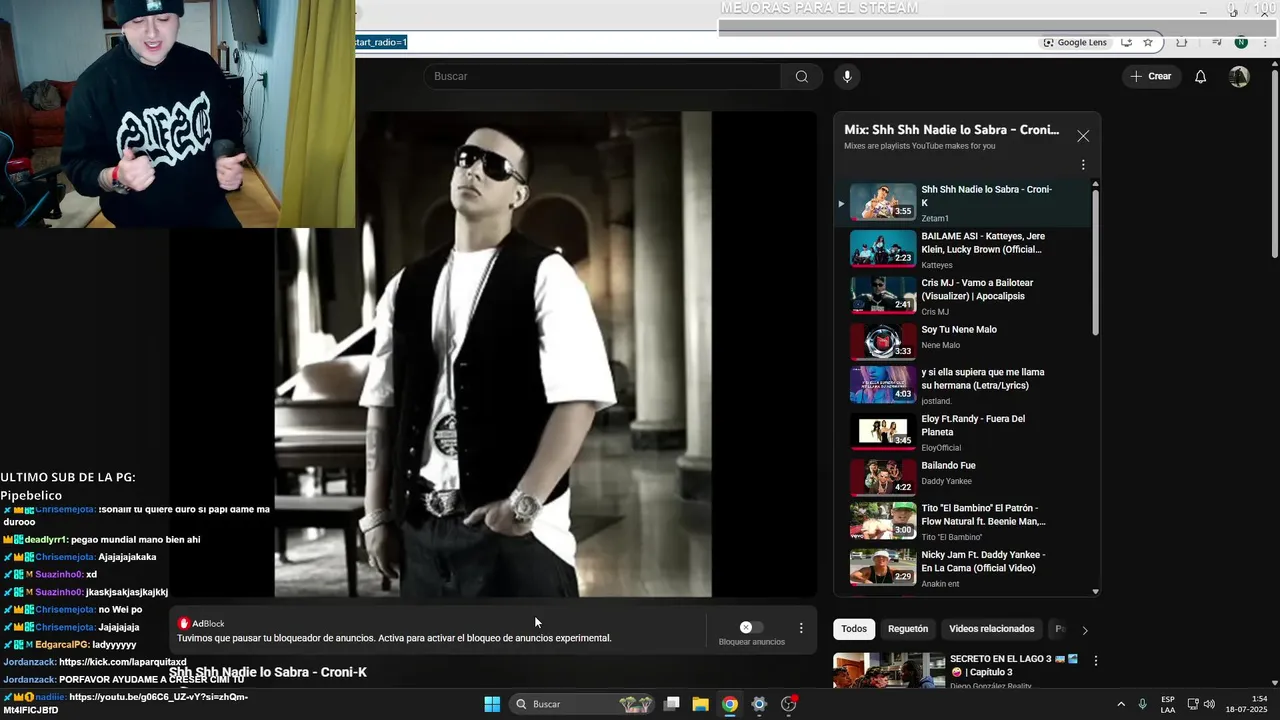The width and height of the screenshot is (1280, 720).
Task: Open YouTube notifications bell
Action: 1201,77
